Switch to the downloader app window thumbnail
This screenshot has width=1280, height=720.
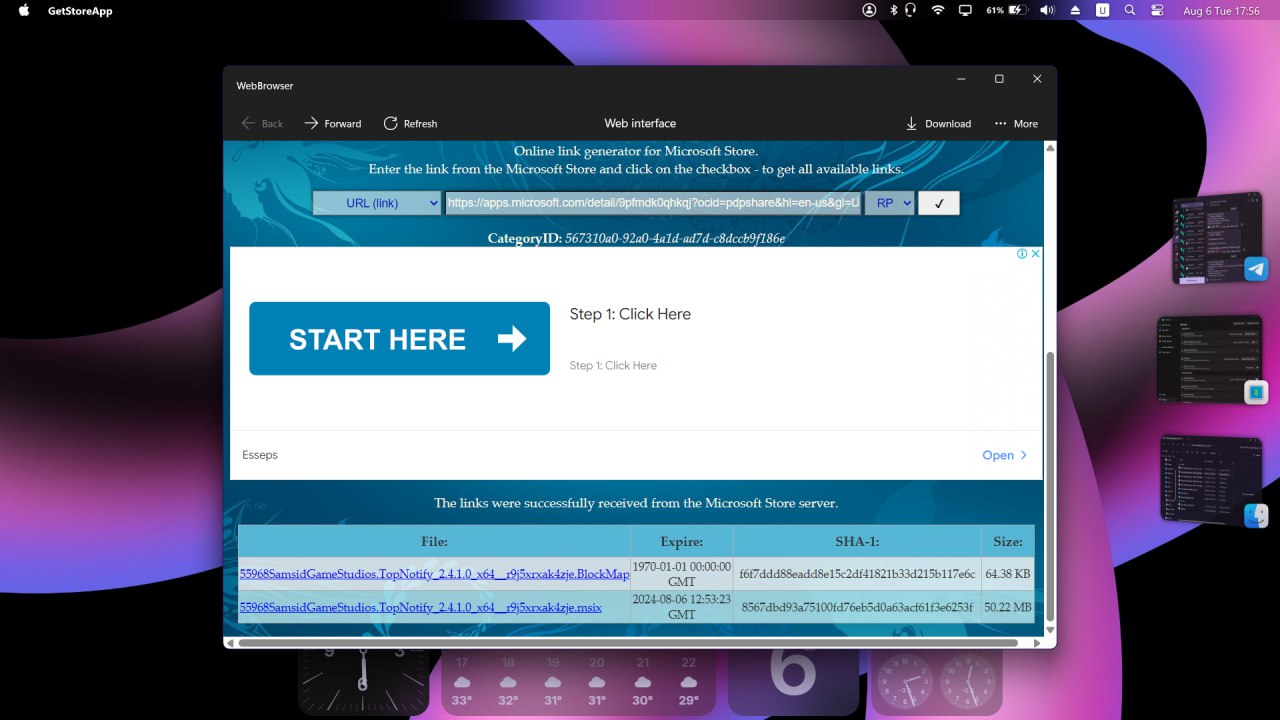1209,358
